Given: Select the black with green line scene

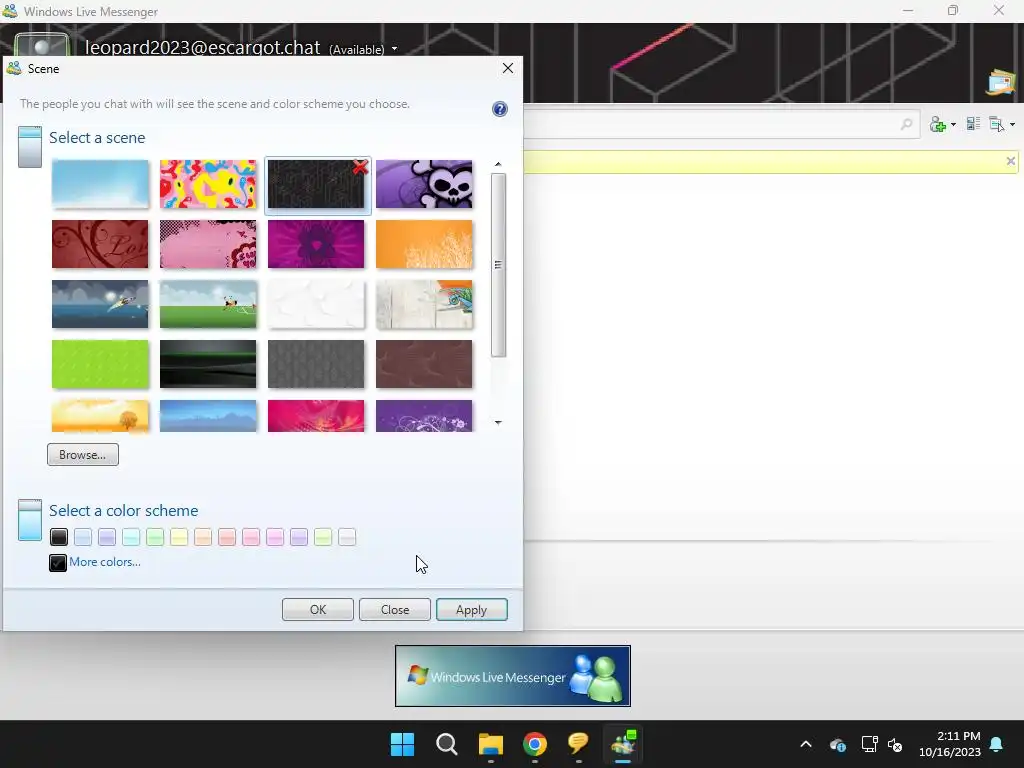Looking at the screenshot, I should [x=208, y=364].
